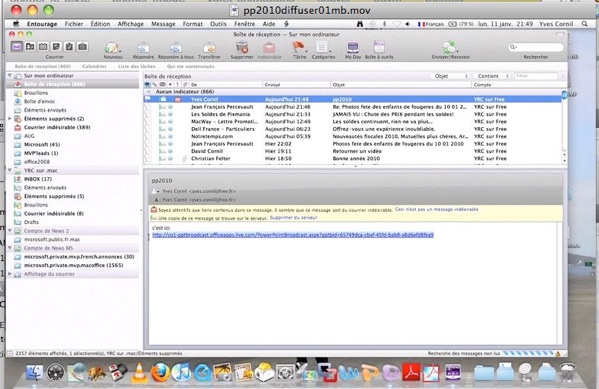599x389 pixels.
Task: Create a message with the Nouveau icon
Action: click(112, 48)
